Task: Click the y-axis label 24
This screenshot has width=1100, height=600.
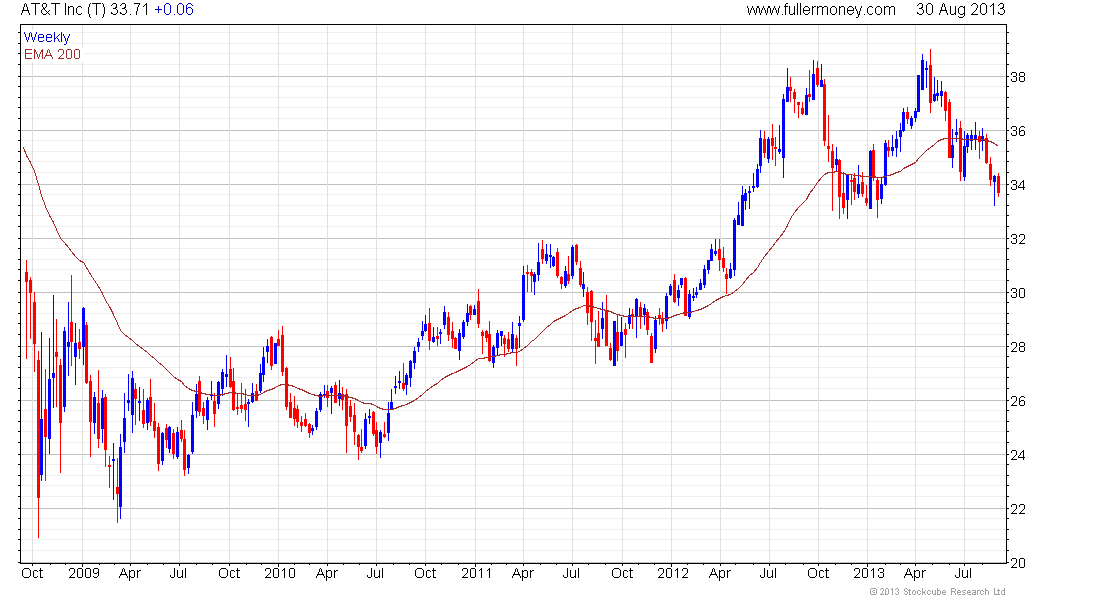Action: click(1017, 455)
